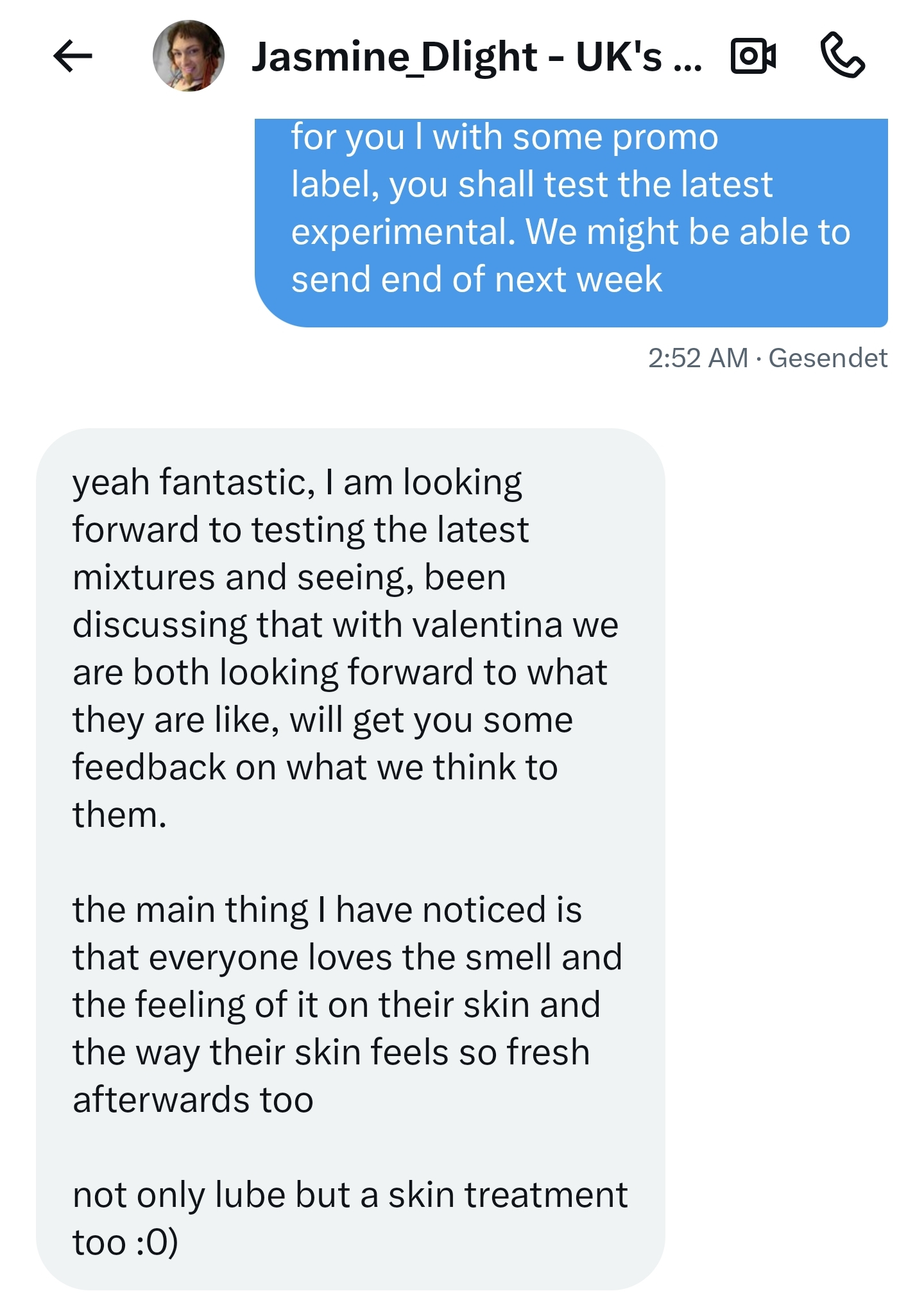The width and height of the screenshot is (924, 1300).
Task: Start a video call with Jasmine_Dlight
Action: point(753,56)
